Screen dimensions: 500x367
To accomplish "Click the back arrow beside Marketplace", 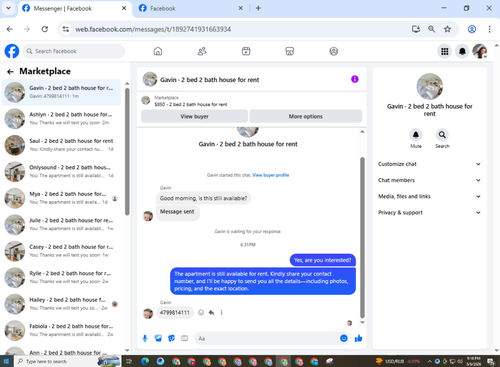I will tap(10, 71).
